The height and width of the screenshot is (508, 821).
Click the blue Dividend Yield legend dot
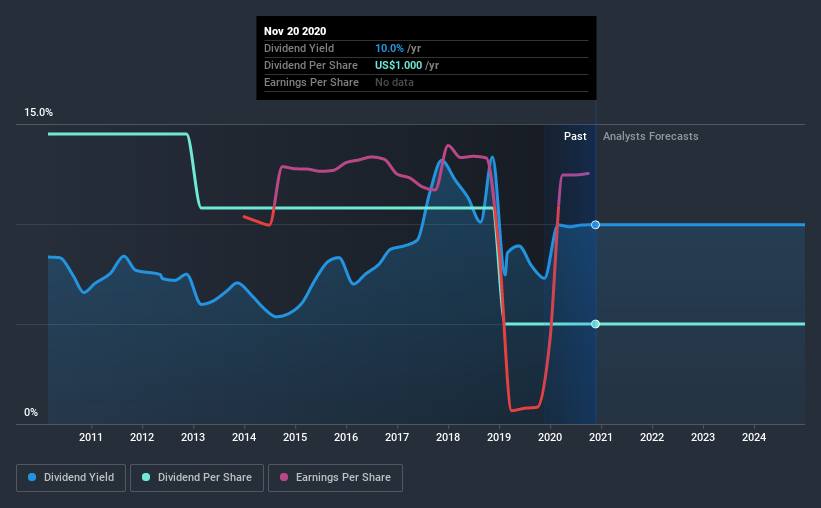click(x=32, y=477)
